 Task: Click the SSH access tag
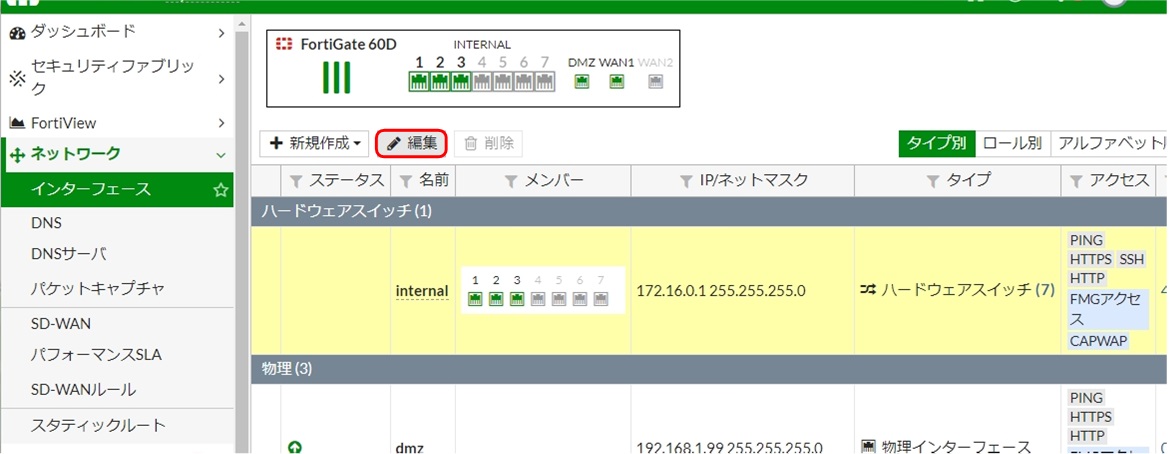click(x=1131, y=259)
